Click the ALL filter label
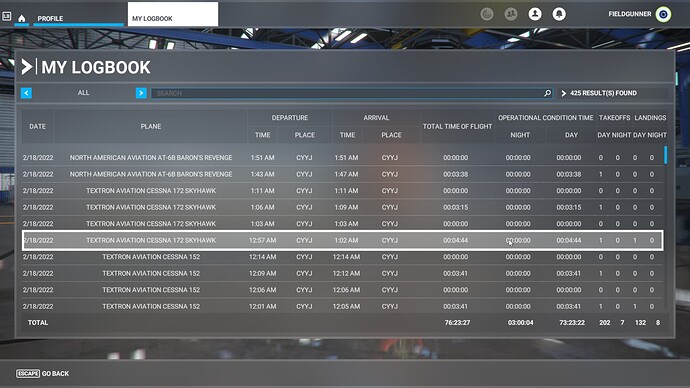Screen dimensions: 690x388 (83, 93)
